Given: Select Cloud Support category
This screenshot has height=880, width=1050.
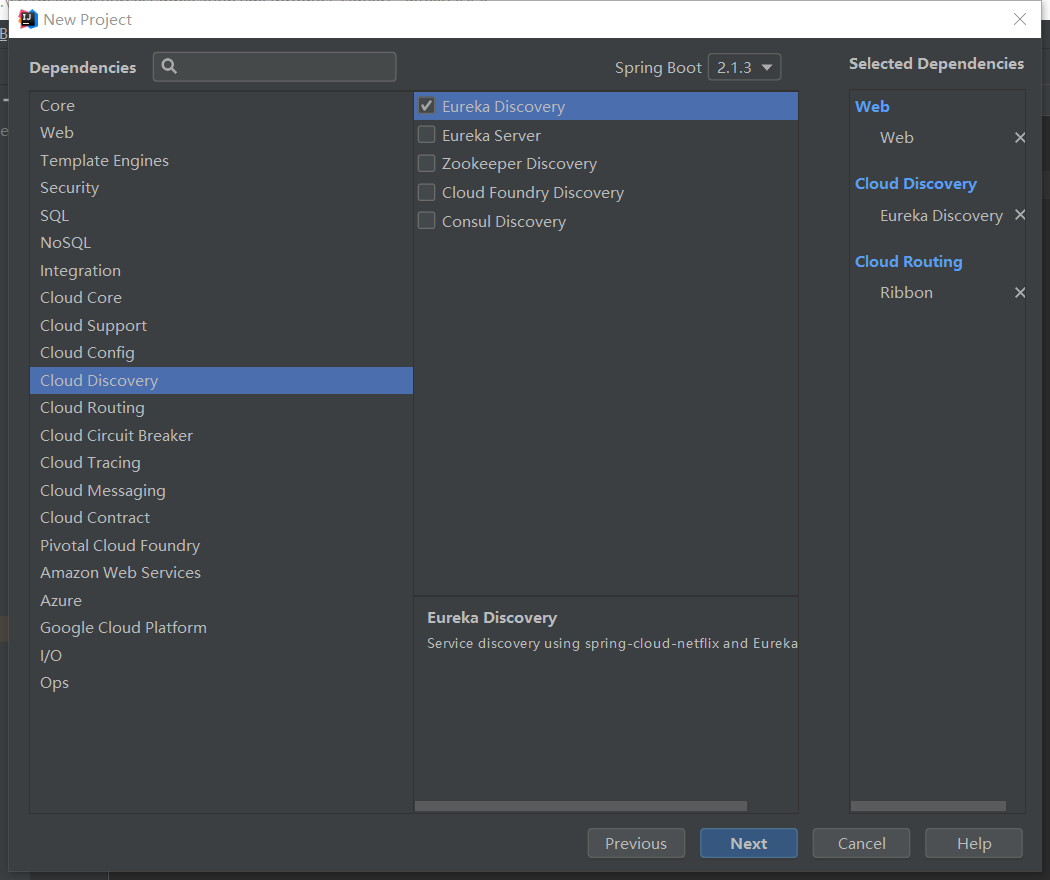Looking at the screenshot, I should pyautogui.click(x=222, y=325).
